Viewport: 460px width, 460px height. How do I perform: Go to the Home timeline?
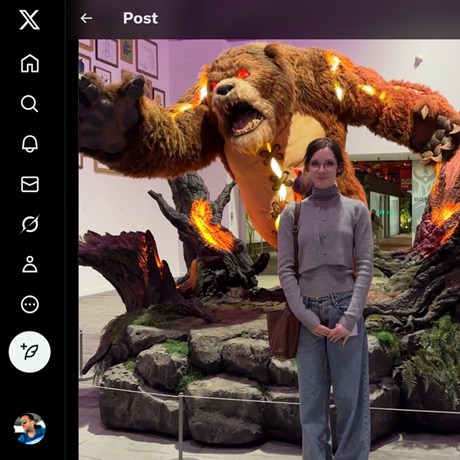tap(30, 63)
